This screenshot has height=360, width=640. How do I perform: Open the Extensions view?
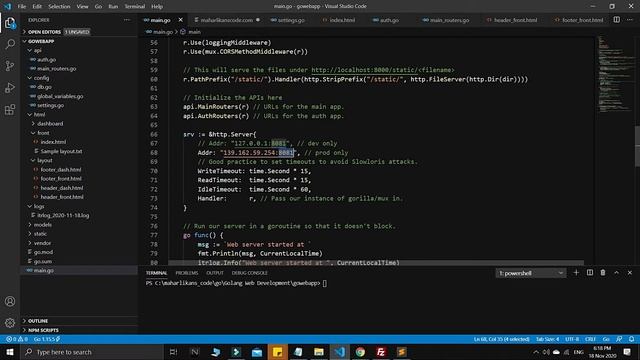(10, 109)
